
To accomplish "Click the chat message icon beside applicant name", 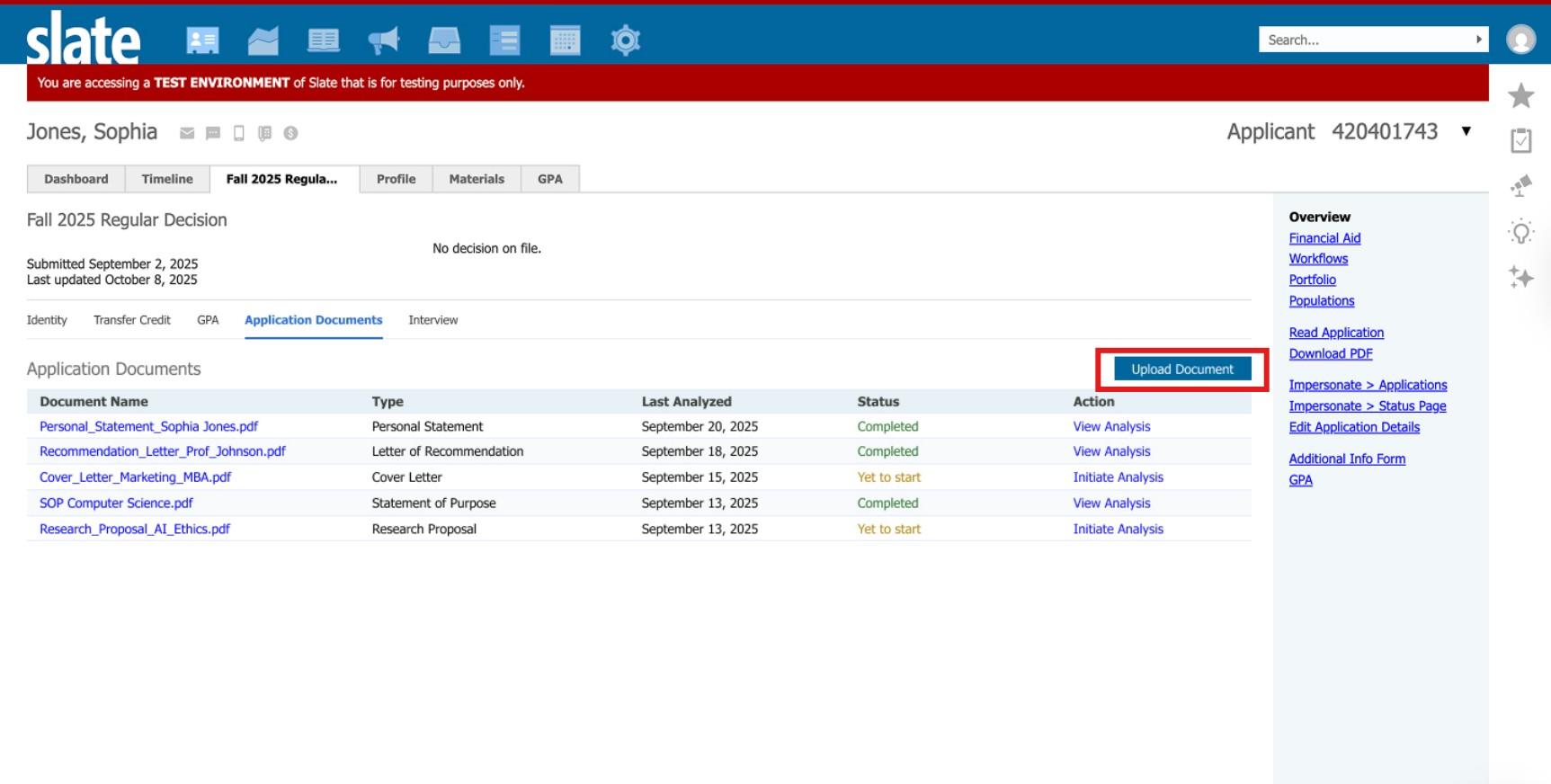I will [x=213, y=133].
